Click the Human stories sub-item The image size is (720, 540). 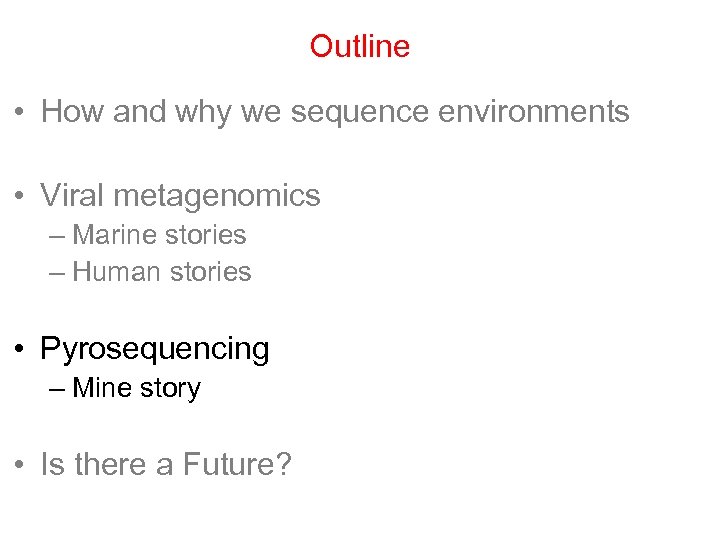[x=162, y=272]
